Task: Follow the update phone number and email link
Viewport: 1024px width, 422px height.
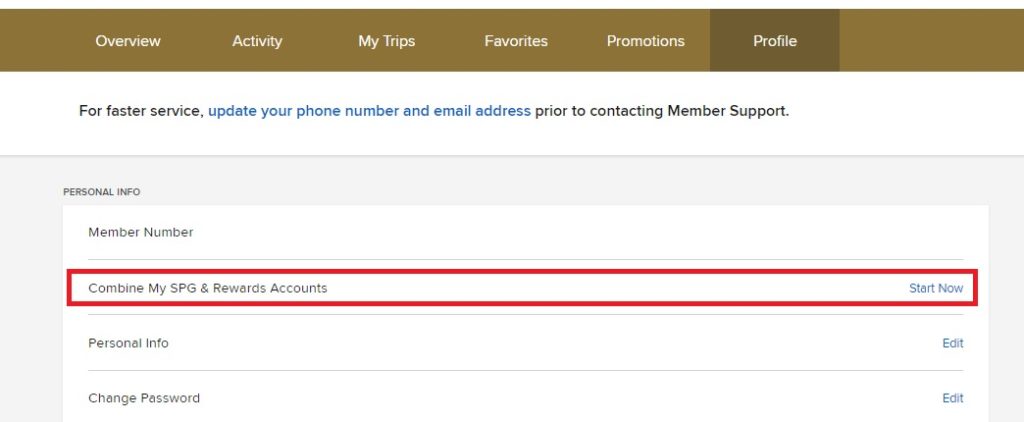Action: tap(369, 111)
